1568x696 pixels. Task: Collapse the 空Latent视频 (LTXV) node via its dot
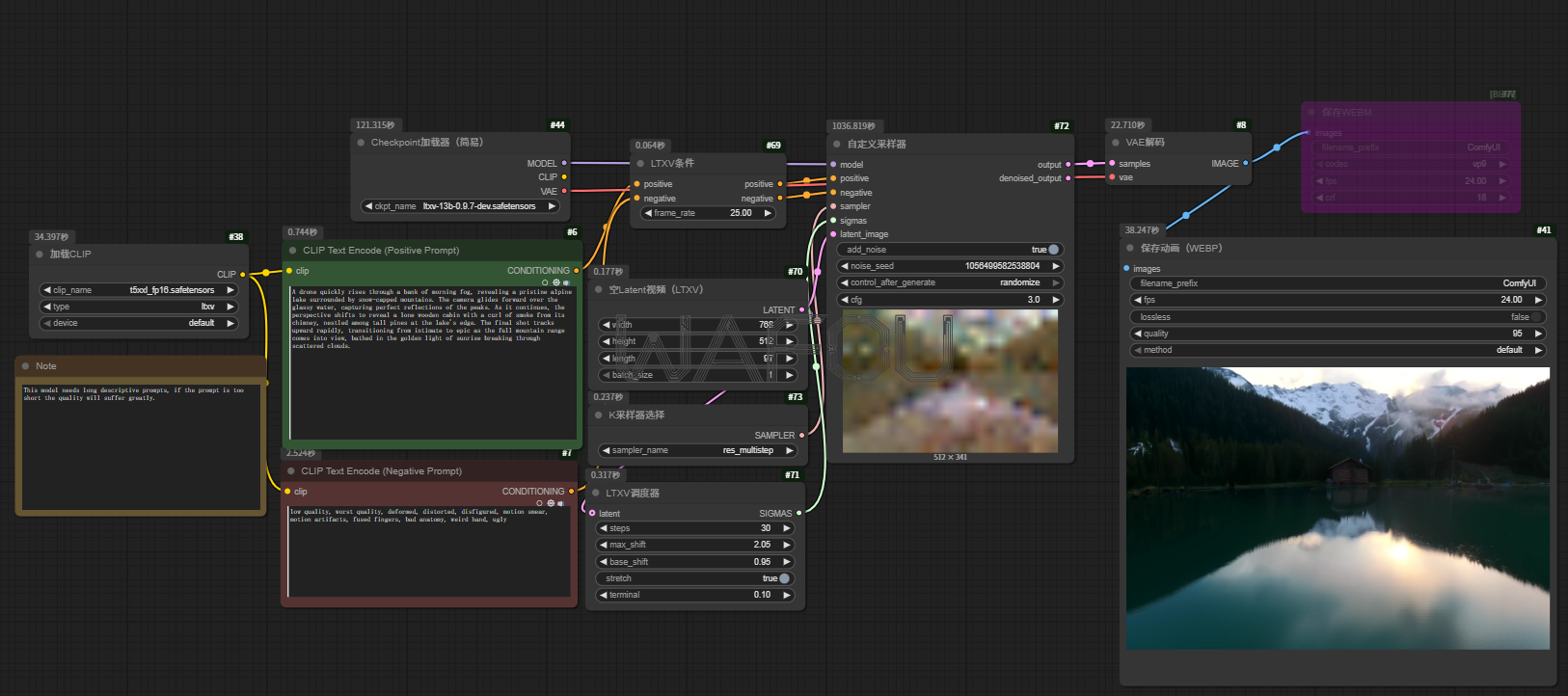(599, 290)
